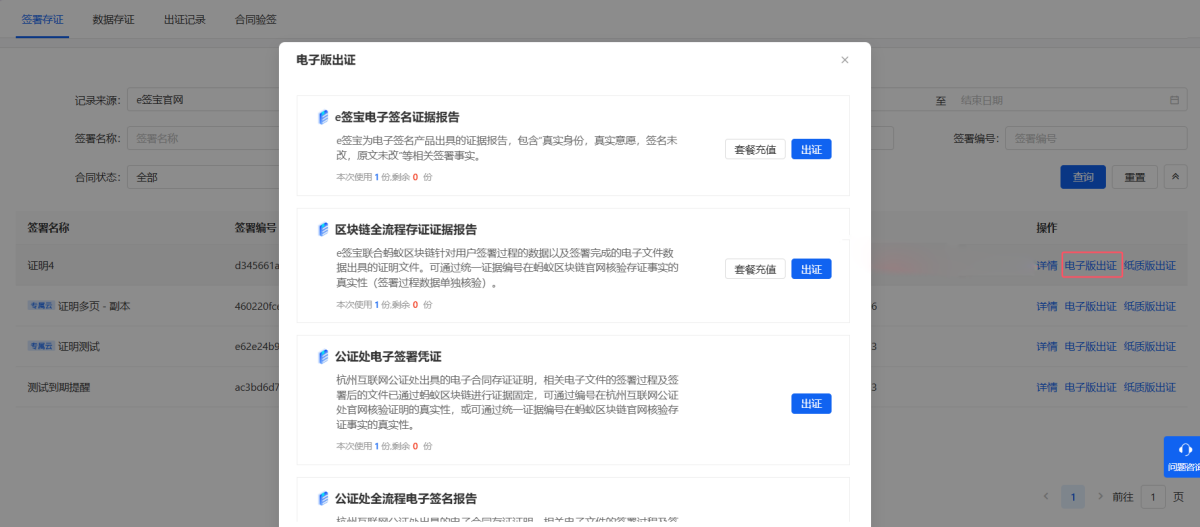
Task: Click the 签署编号 input field
Action: tap(1095, 138)
